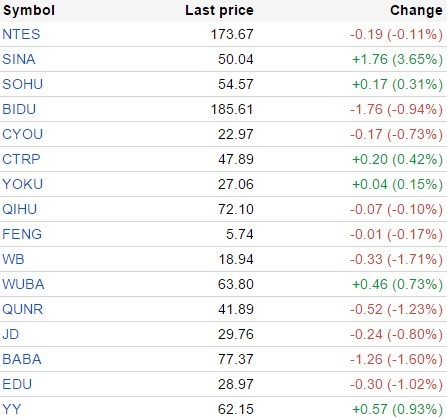Viewport: 447px width, 418px height.
Task: Open the BABA ticker link
Action: pyautogui.click(x=22, y=359)
